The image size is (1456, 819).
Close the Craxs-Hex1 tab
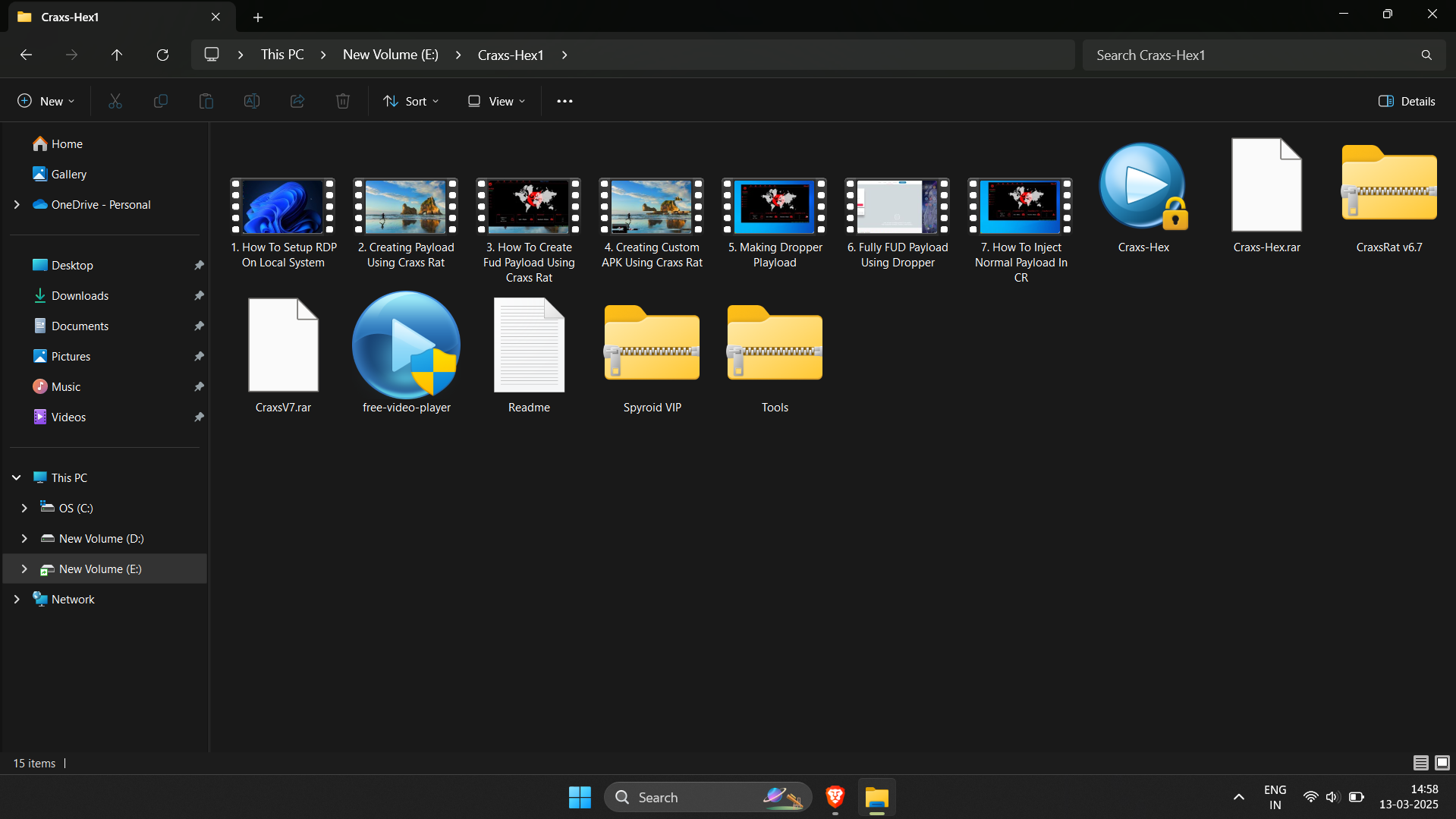point(215,17)
